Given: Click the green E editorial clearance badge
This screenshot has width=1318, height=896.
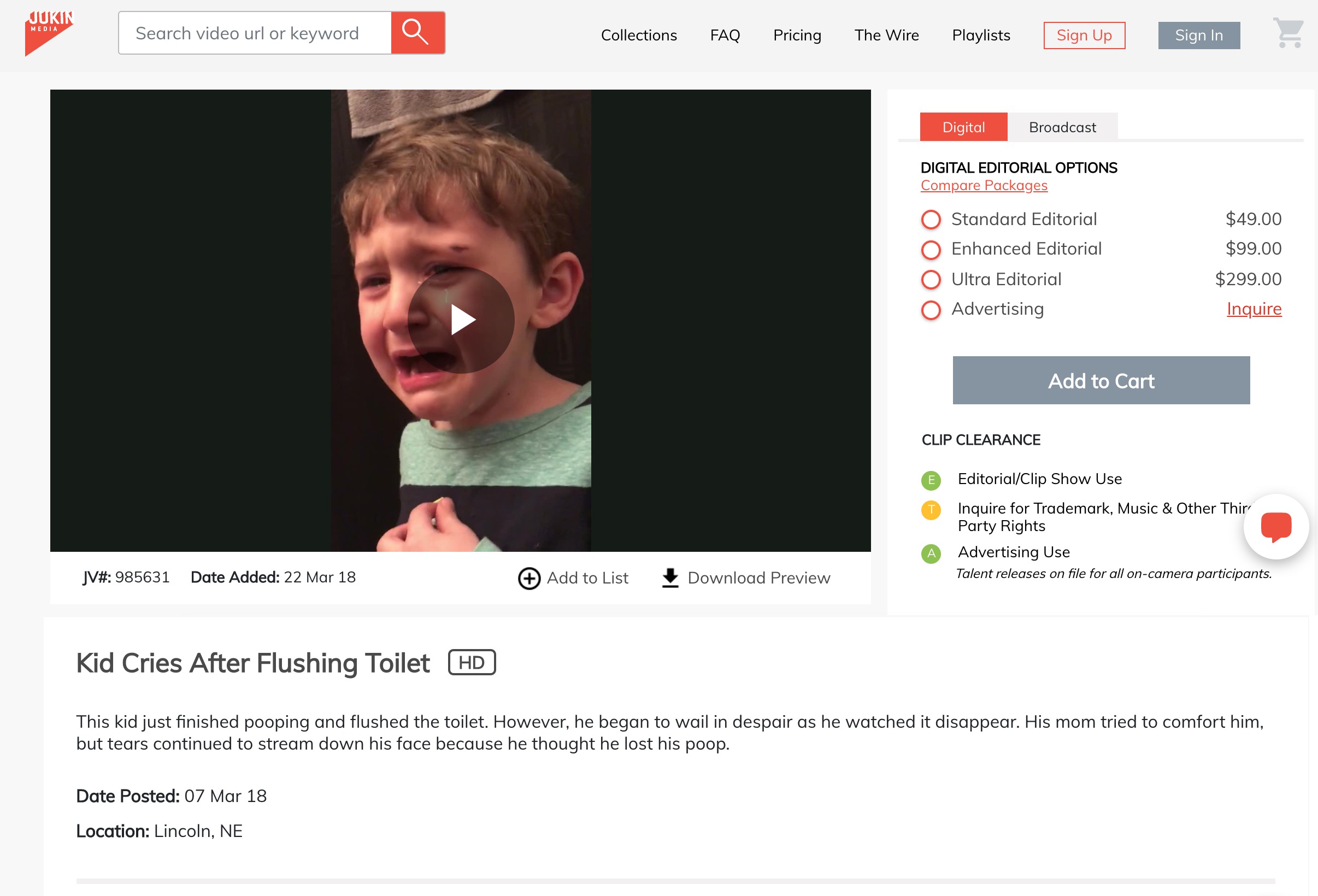Looking at the screenshot, I should 931,480.
